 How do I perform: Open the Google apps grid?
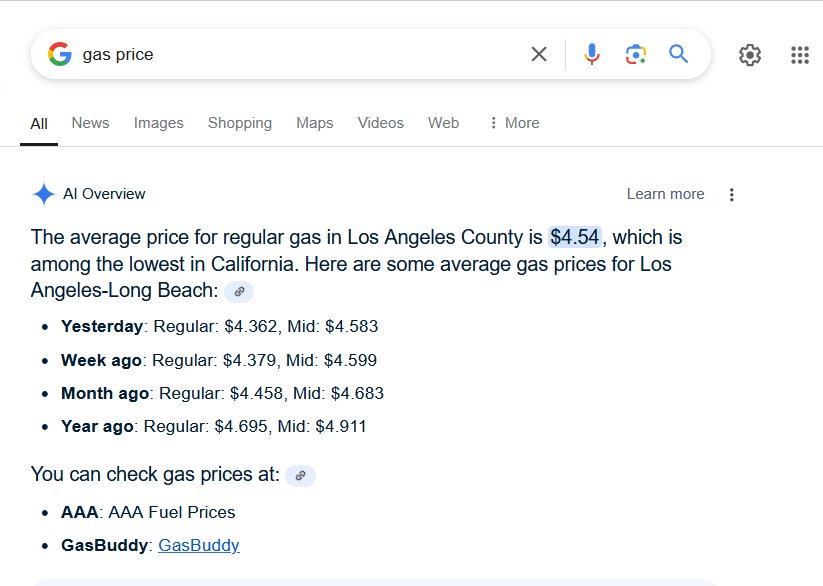800,55
